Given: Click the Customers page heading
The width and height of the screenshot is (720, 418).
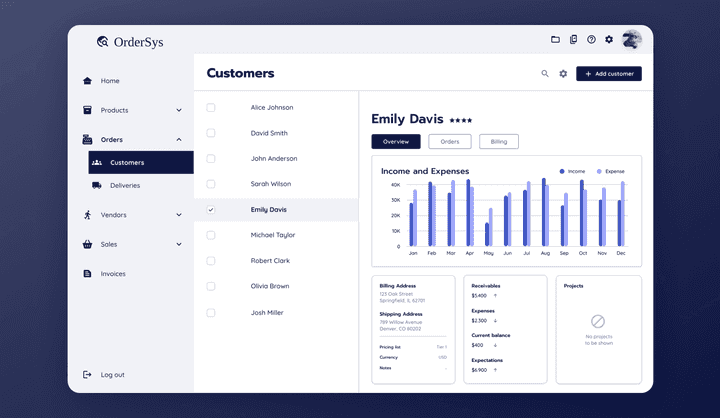Looking at the screenshot, I should (240, 73).
